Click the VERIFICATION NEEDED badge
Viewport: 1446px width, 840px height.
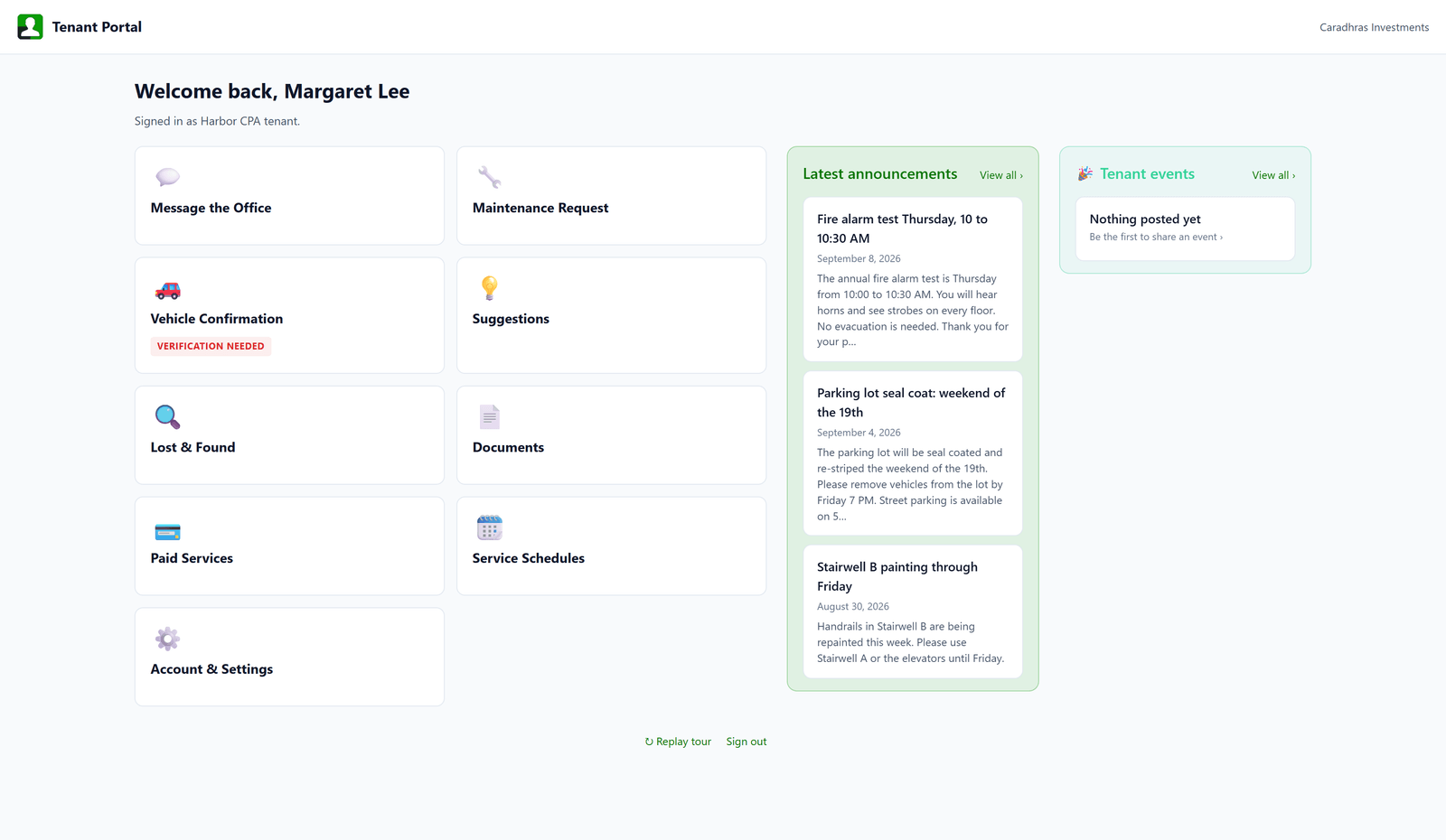point(211,346)
